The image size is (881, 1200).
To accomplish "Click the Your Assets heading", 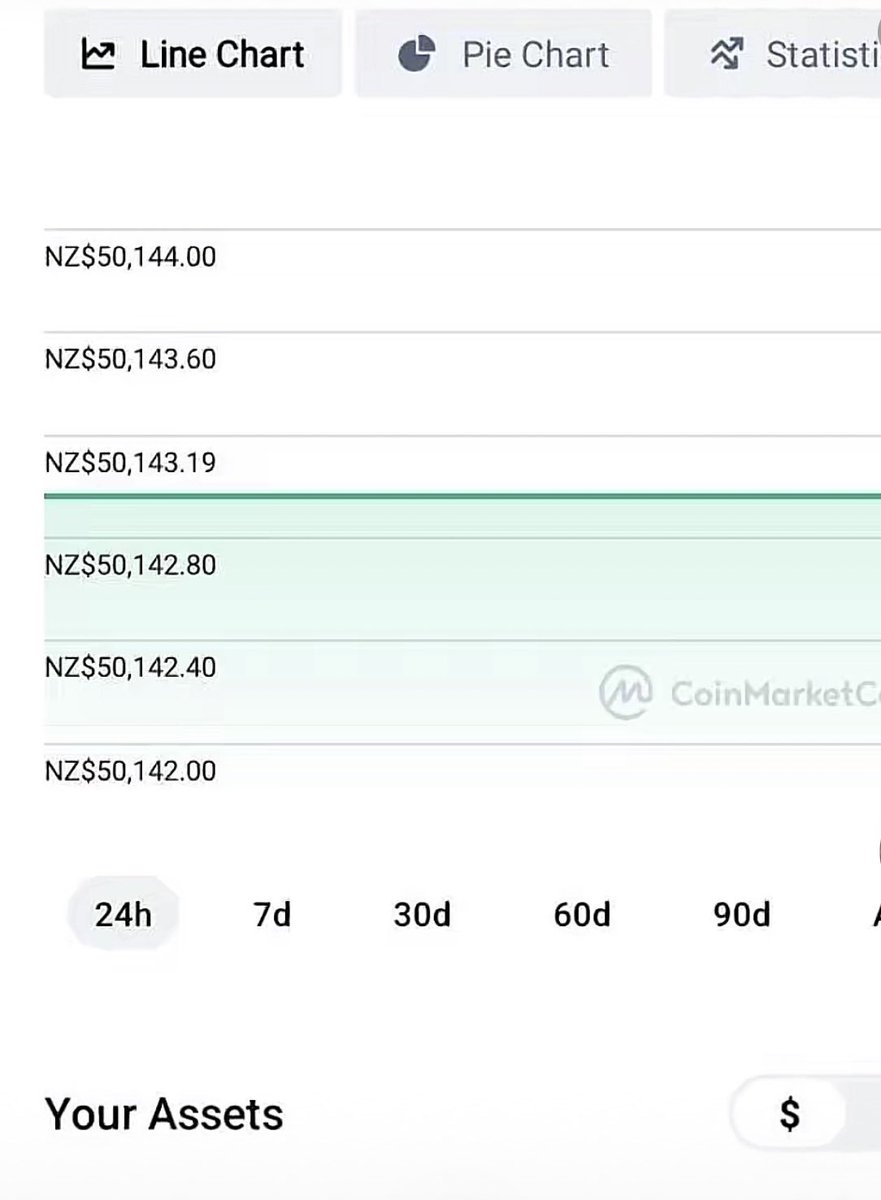I will [x=164, y=1114].
